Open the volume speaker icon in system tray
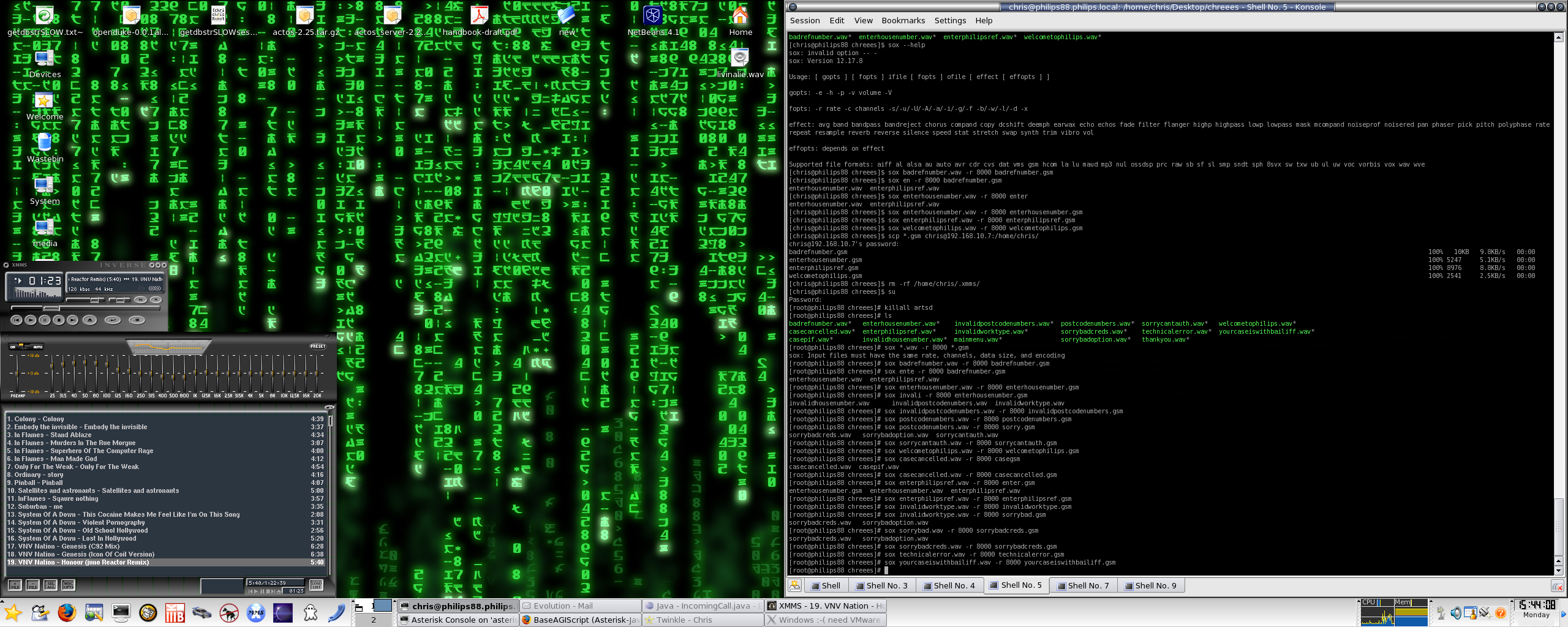The width and height of the screenshot is (1568, 627). tap(1456, 613)
